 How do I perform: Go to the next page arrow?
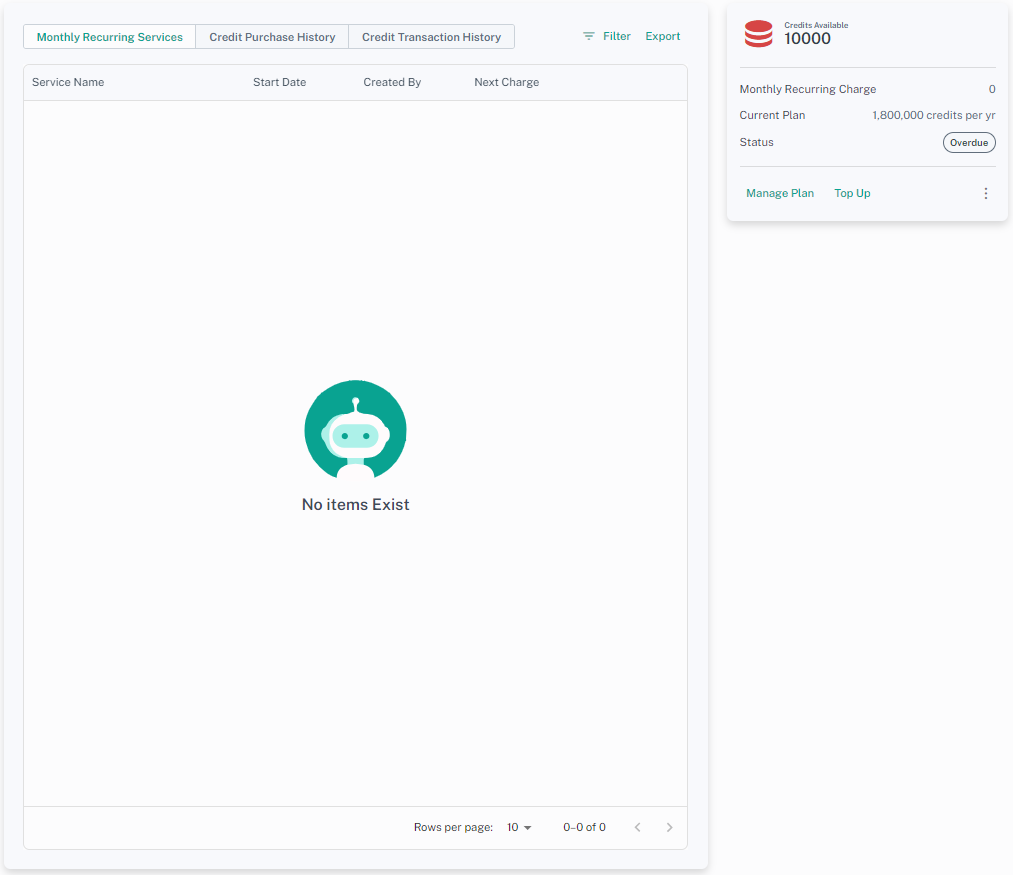(x=669, y=827)
